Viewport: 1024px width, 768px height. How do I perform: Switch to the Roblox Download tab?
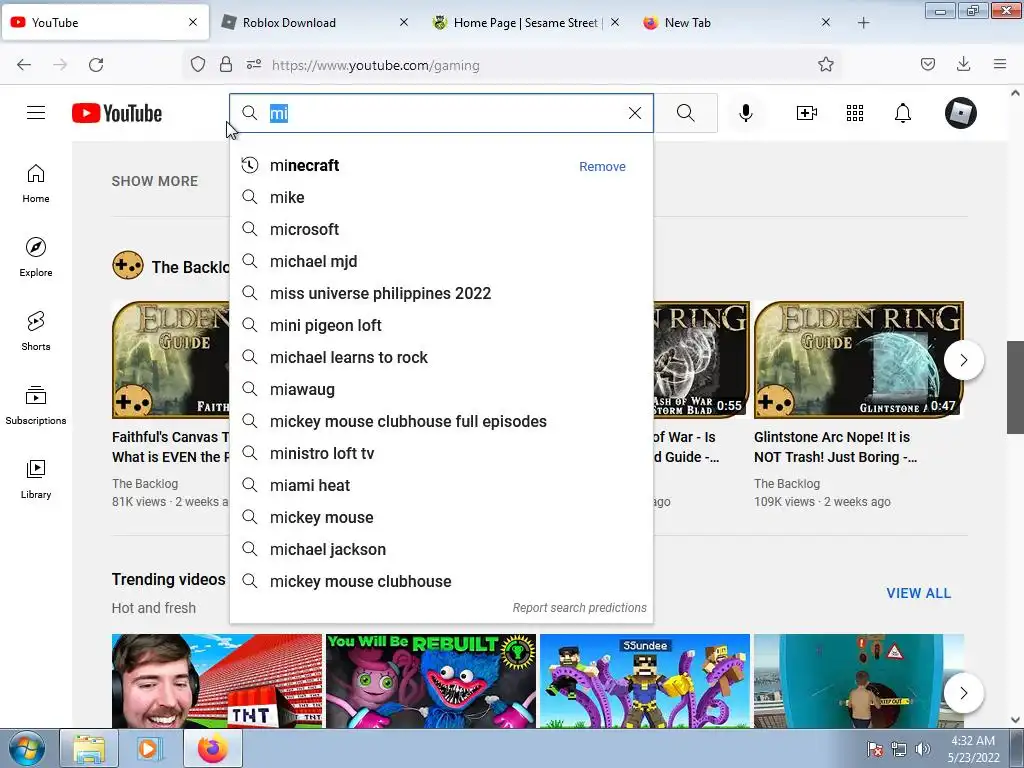(x=289, y=23)
